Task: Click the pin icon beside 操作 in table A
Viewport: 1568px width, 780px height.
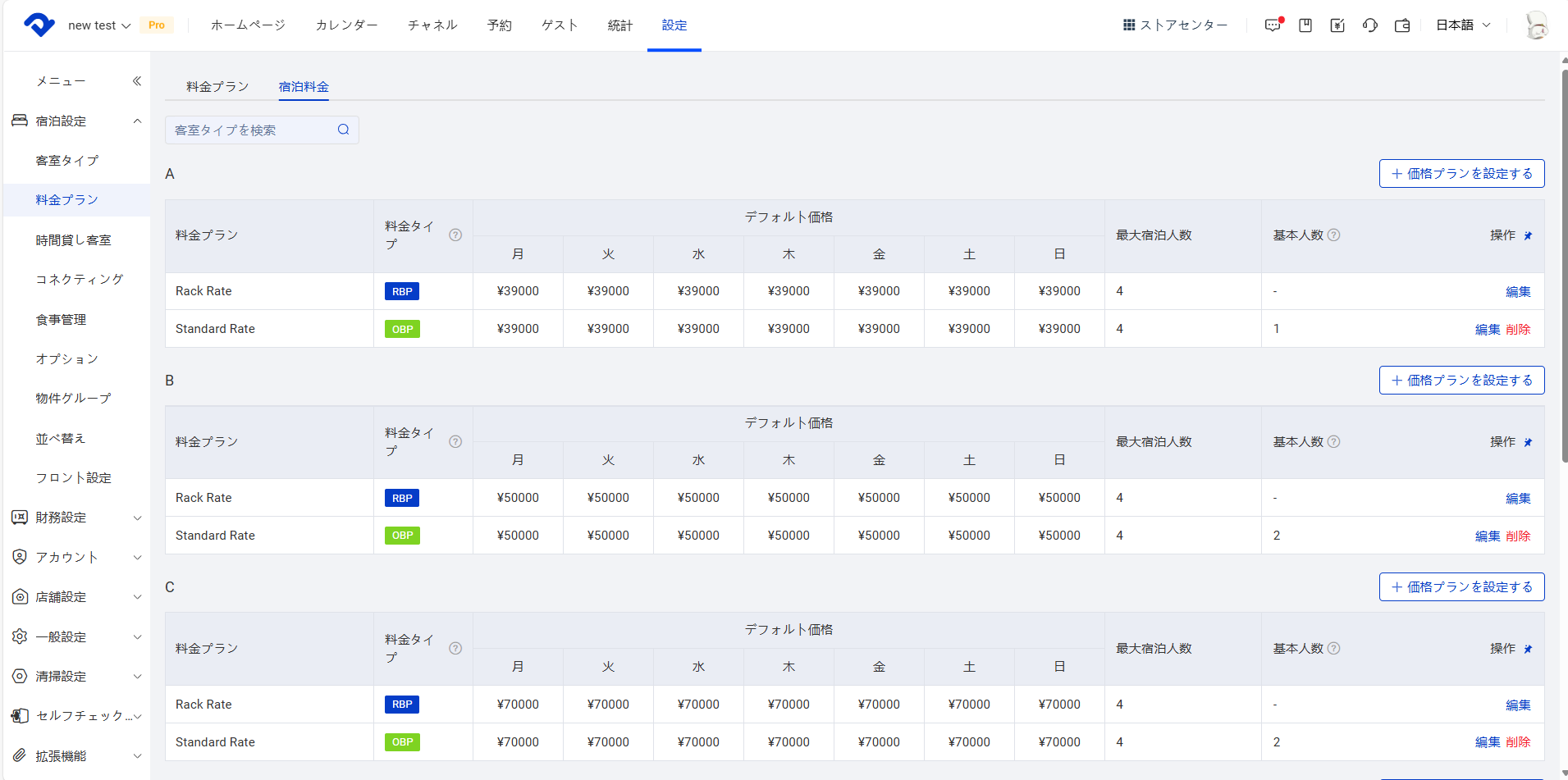Action: tap(1528, 236)
